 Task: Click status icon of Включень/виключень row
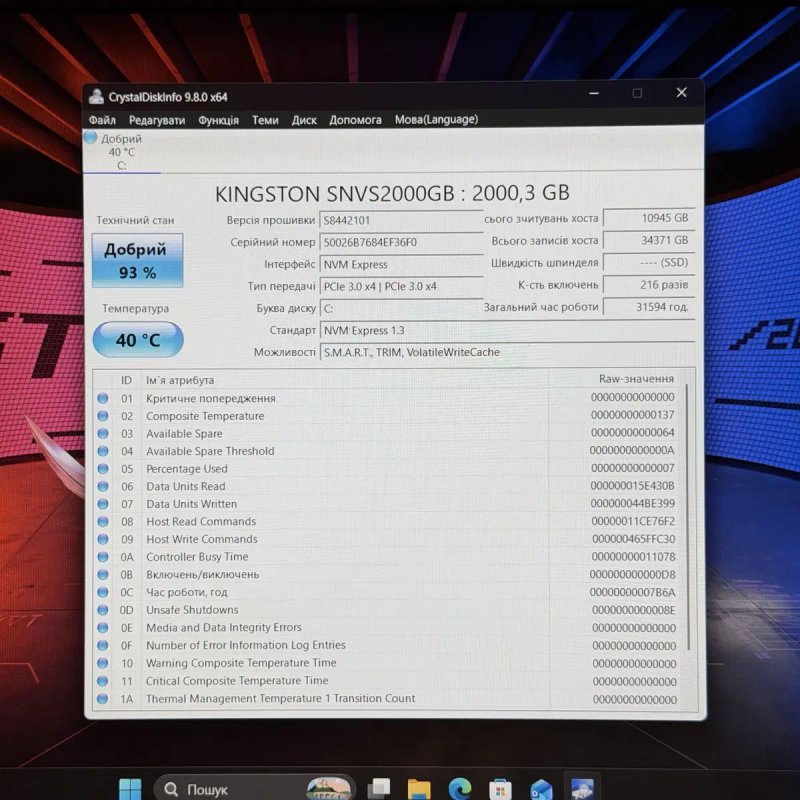coord(103,574)
